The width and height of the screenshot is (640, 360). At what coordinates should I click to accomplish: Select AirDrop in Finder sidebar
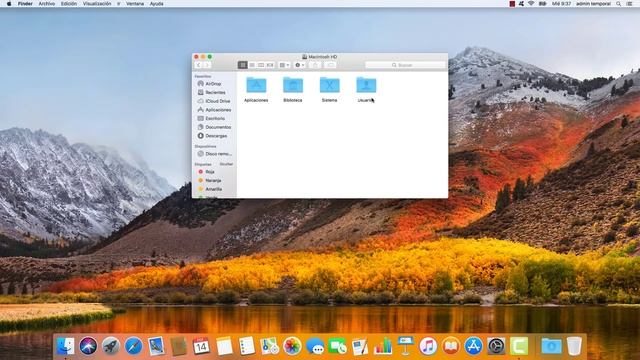[214, 84]
